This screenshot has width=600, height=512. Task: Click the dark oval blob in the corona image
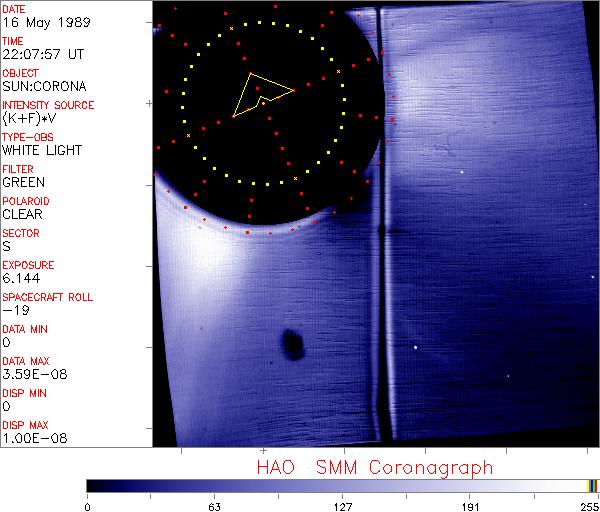pyautogui.click(x=293, y=344)
